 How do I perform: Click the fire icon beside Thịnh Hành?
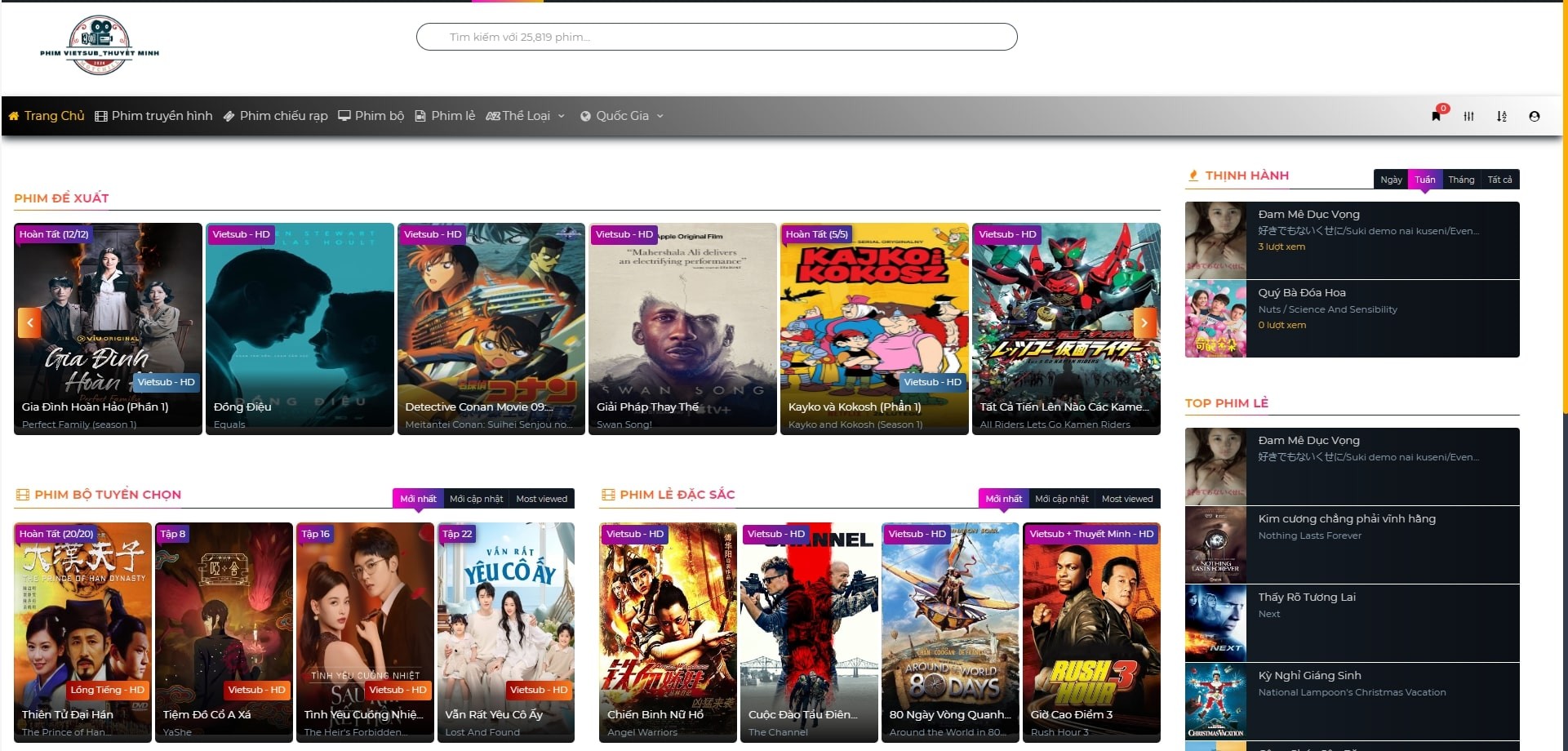[x=1193, y=176]
